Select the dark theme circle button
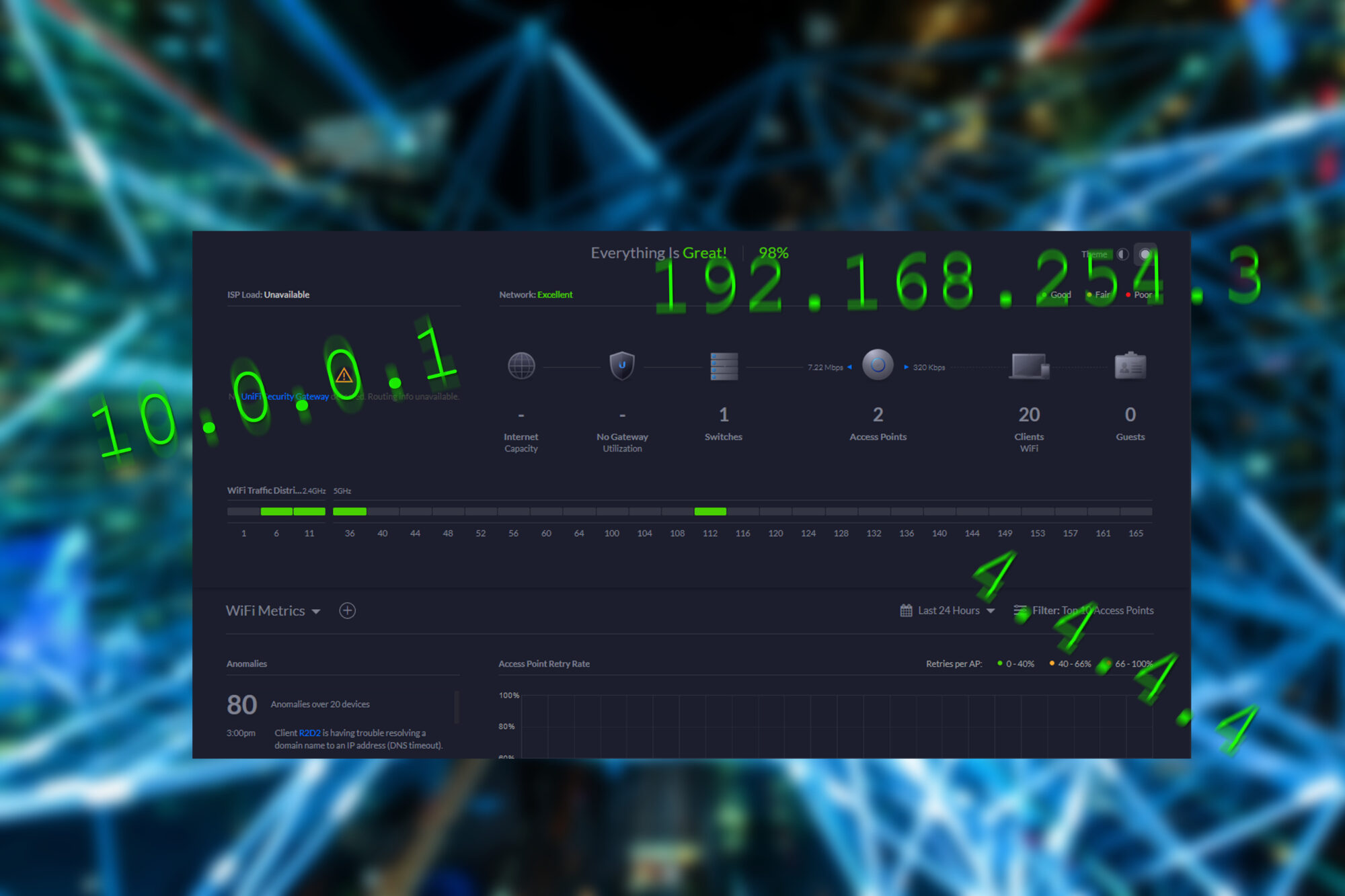The height and width of the screenshot is (896, 1345). click(1145, 254)
